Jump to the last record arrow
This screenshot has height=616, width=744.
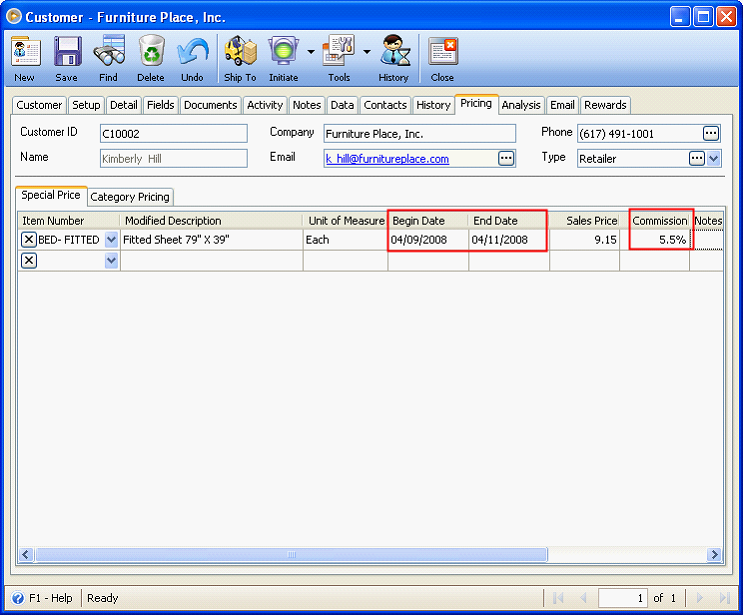click(x=724, y=598)
